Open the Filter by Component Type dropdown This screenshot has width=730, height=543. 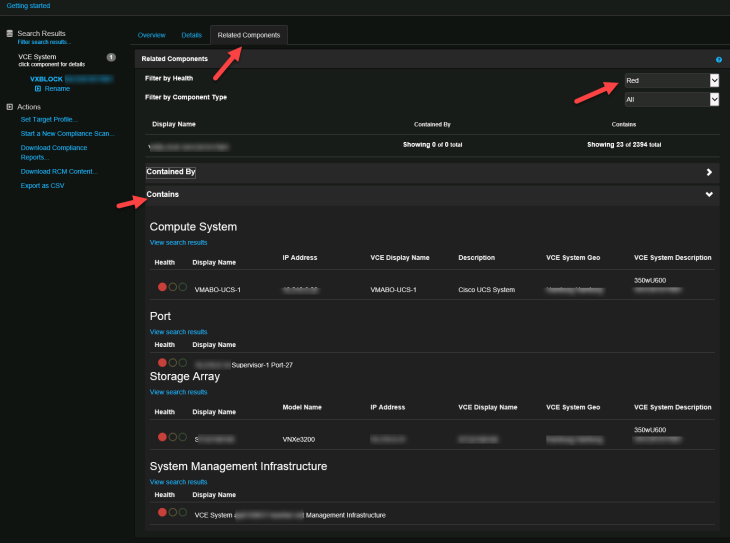point(672,99)
